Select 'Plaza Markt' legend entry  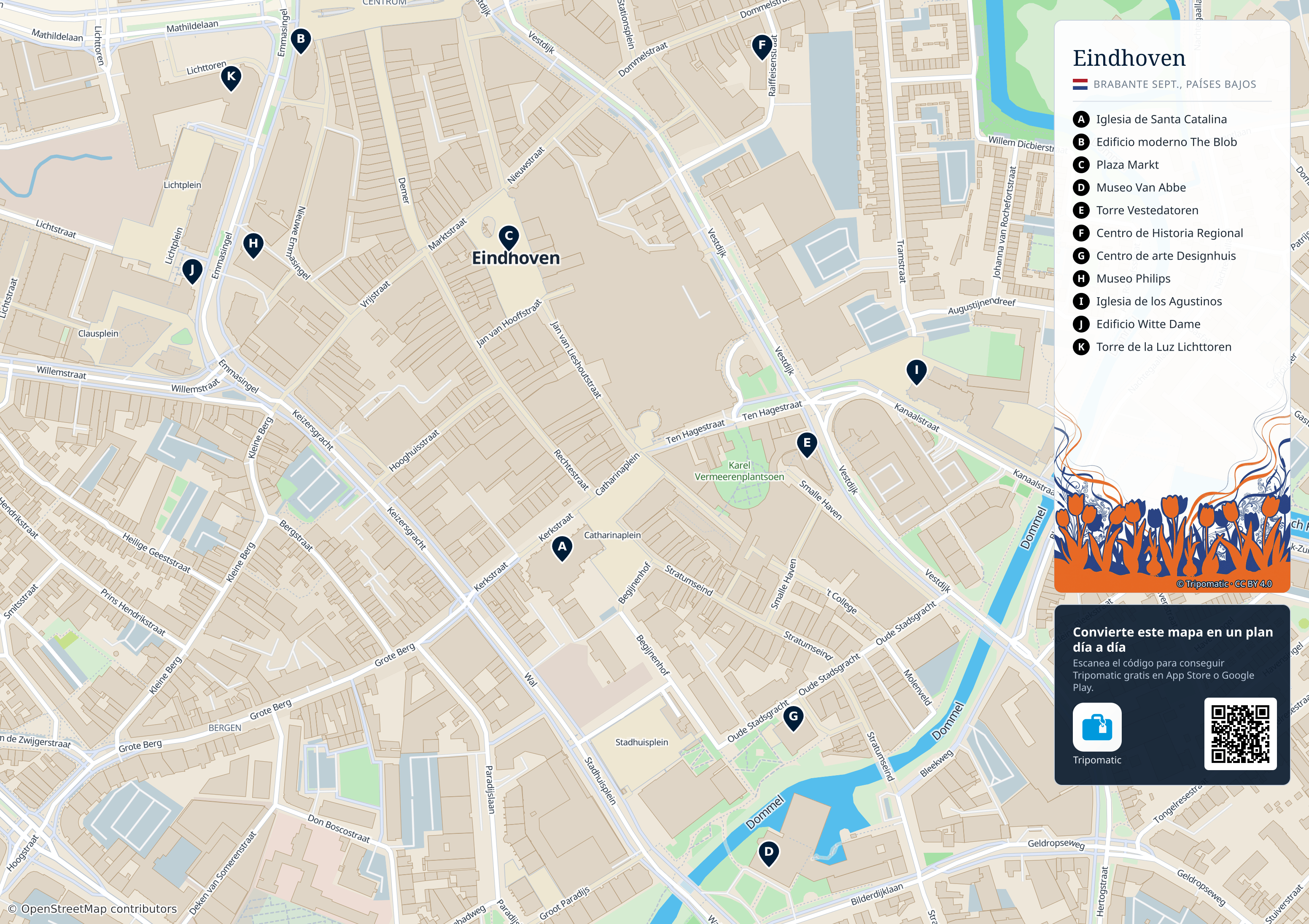[x=1127, y=165]
